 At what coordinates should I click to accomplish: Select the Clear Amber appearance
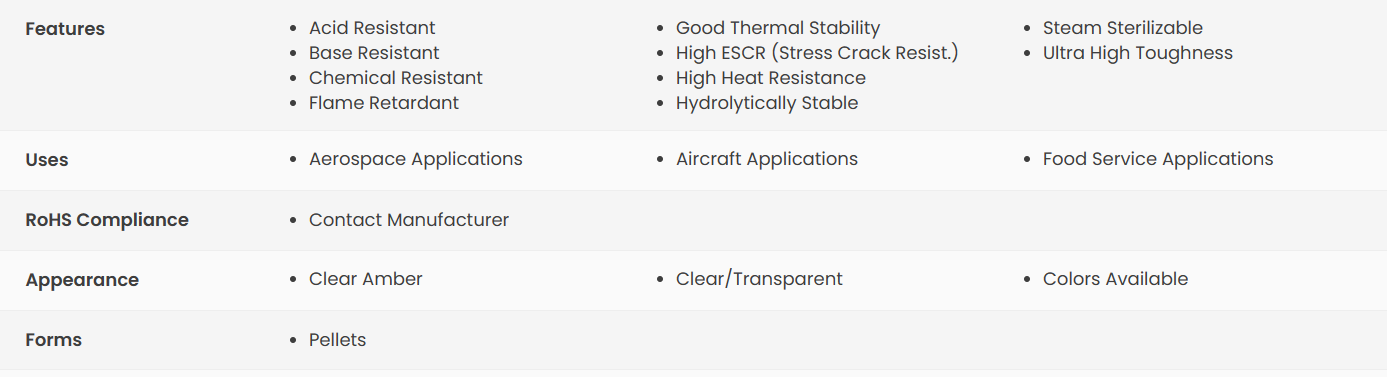366,279
